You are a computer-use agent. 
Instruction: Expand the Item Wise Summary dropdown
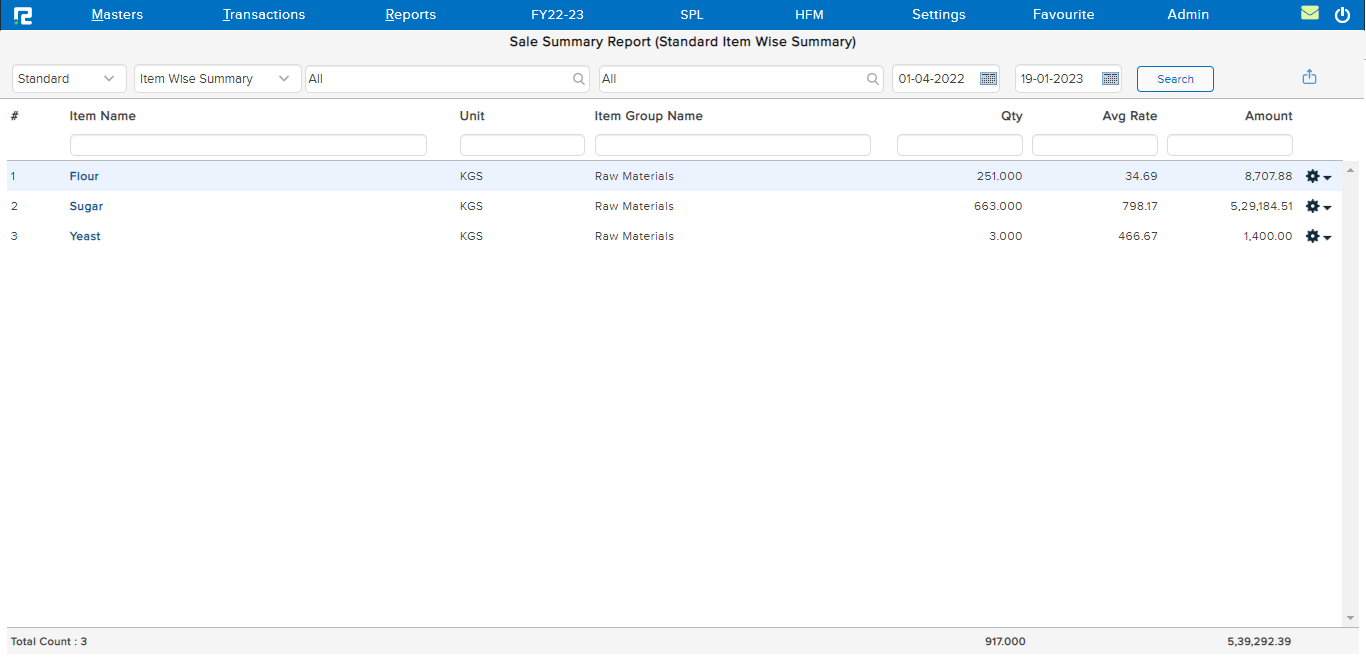coord(217,79)
